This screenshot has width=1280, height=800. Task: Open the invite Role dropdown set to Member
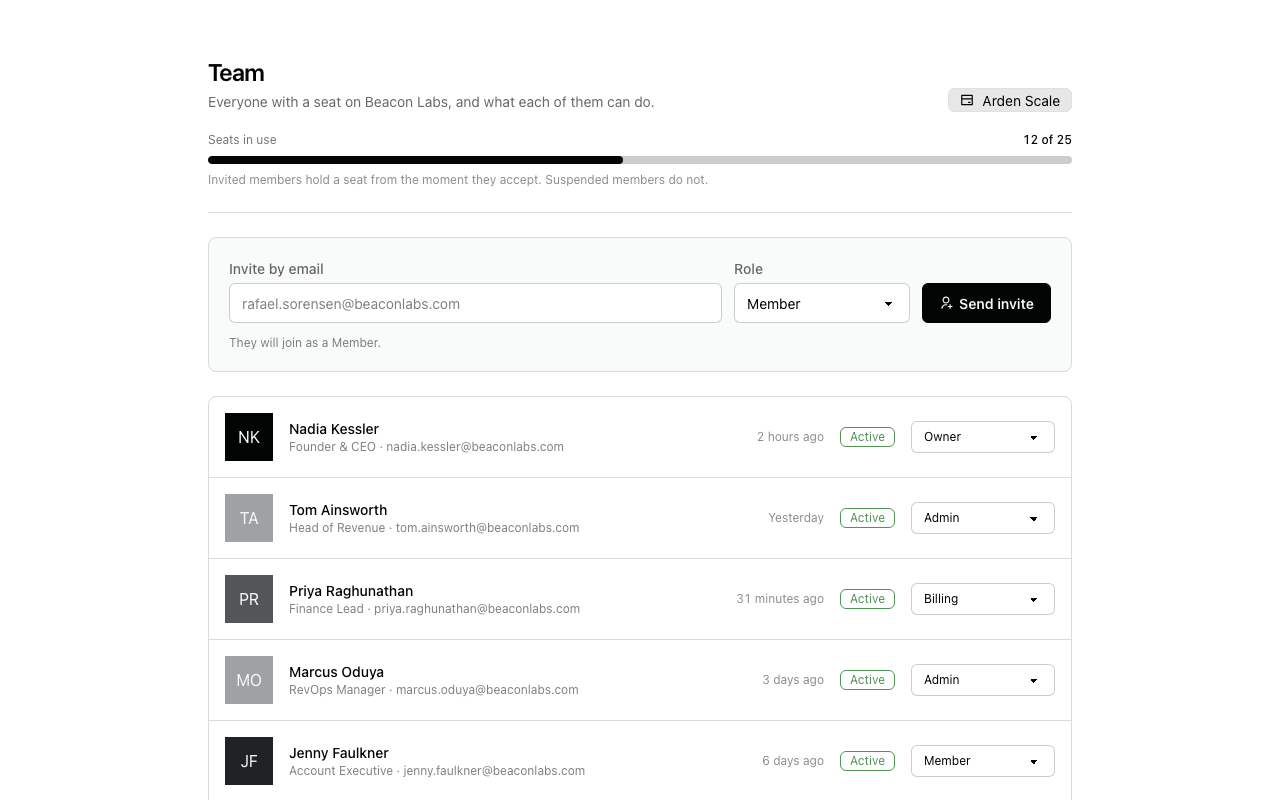[x=822, y=303]
